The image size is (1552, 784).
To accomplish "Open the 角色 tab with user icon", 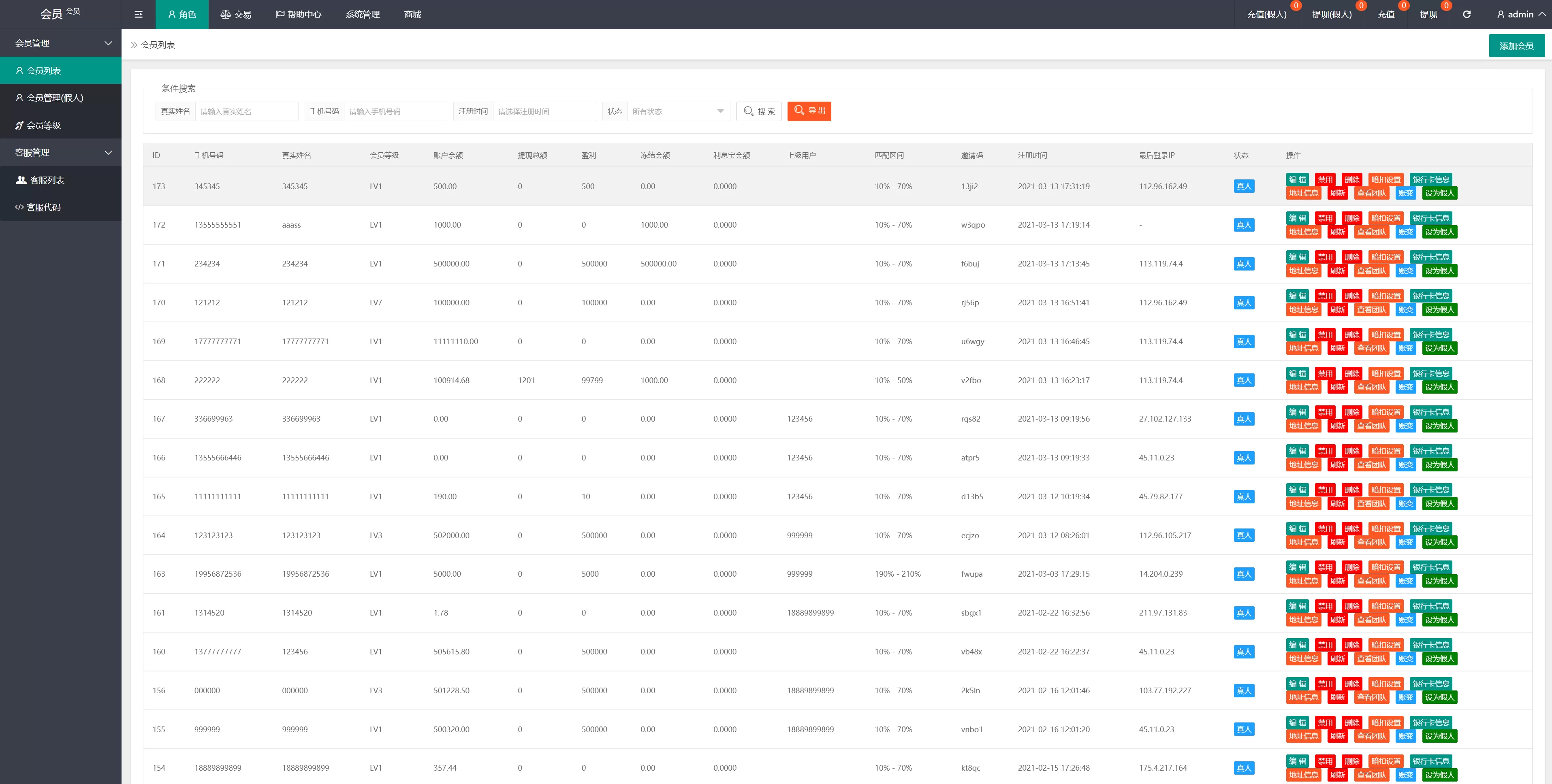I will pos(182,15).
